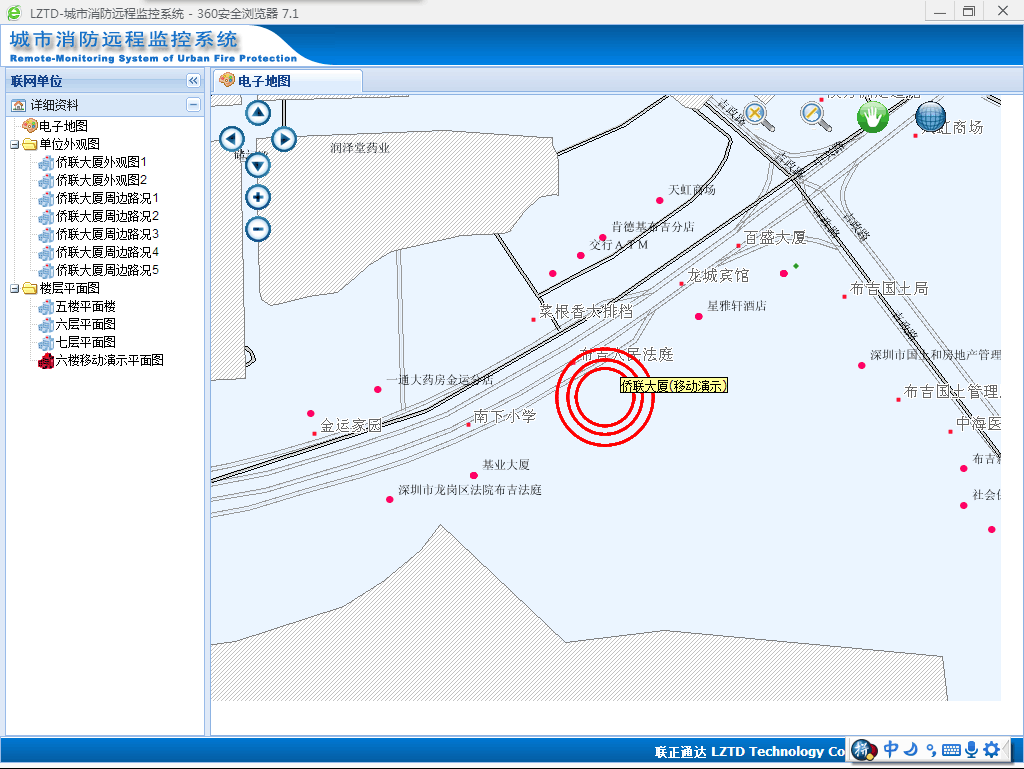Pan the map up with the arrow button

[258, 113]
